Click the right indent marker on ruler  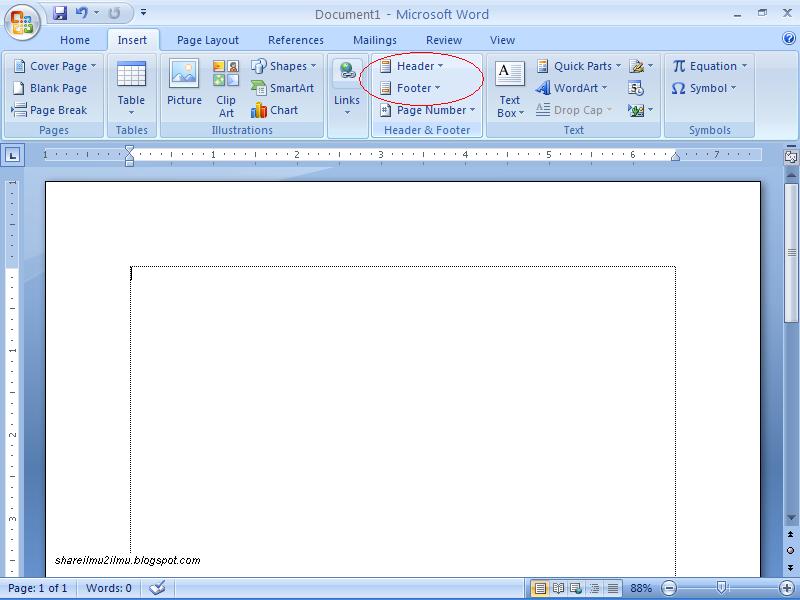tap(675, 156)
